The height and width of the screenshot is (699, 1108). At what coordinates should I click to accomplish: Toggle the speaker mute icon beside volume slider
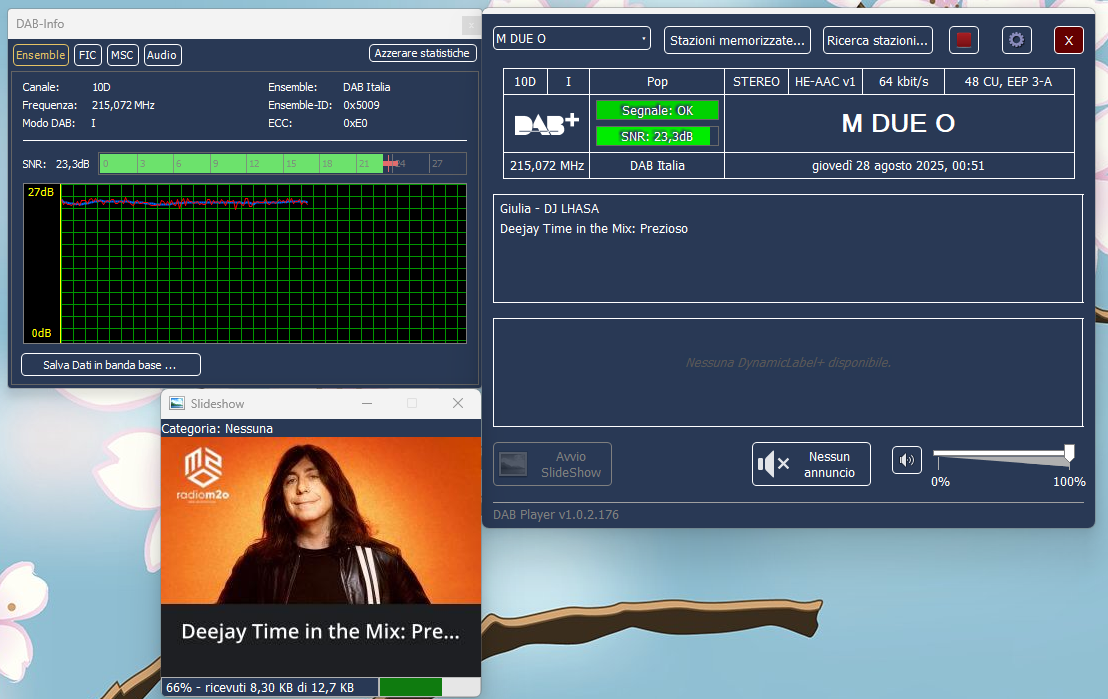907,460
